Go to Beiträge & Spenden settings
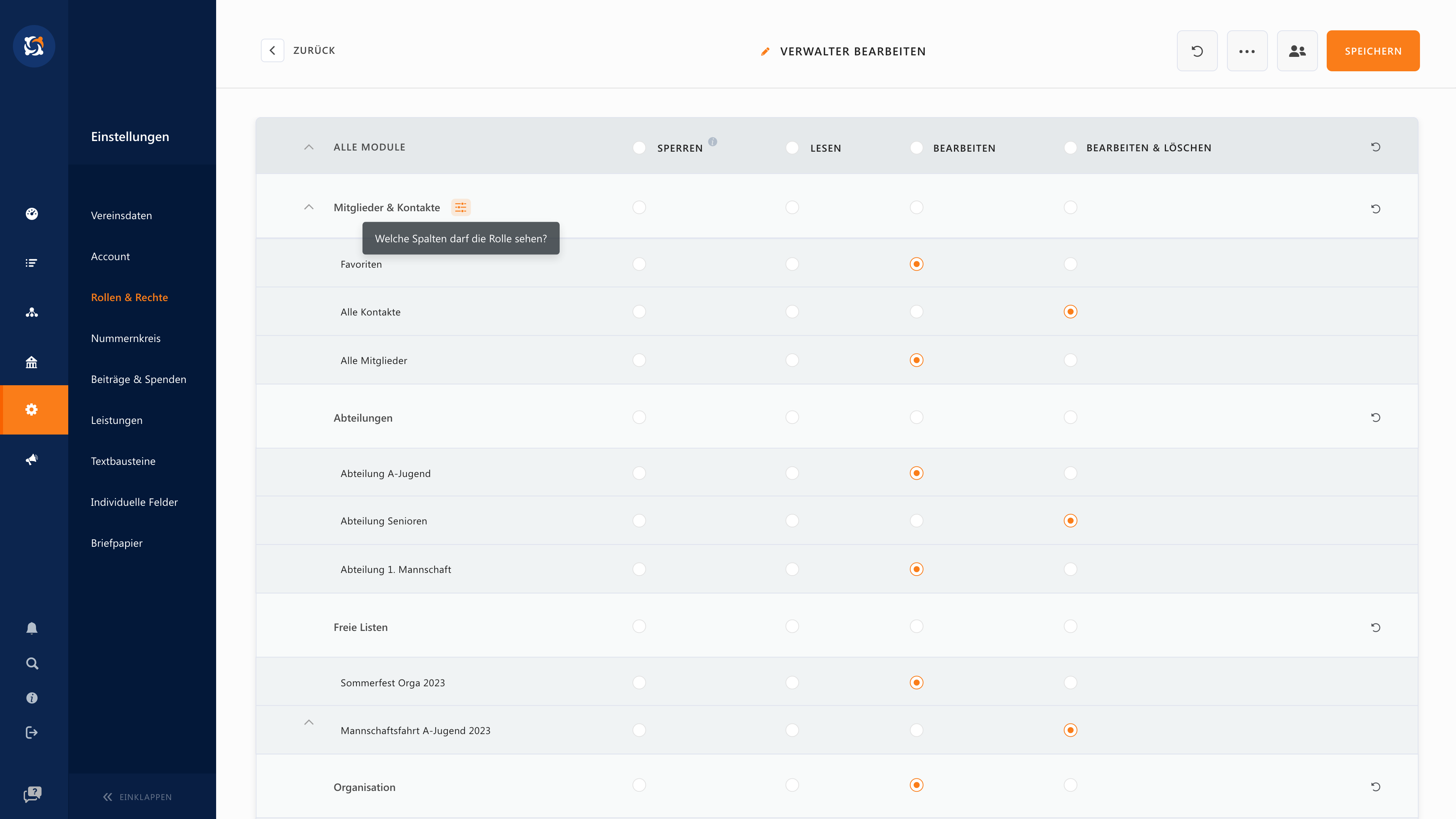The width and height of the screenshot is (1456, 819). 138,379
